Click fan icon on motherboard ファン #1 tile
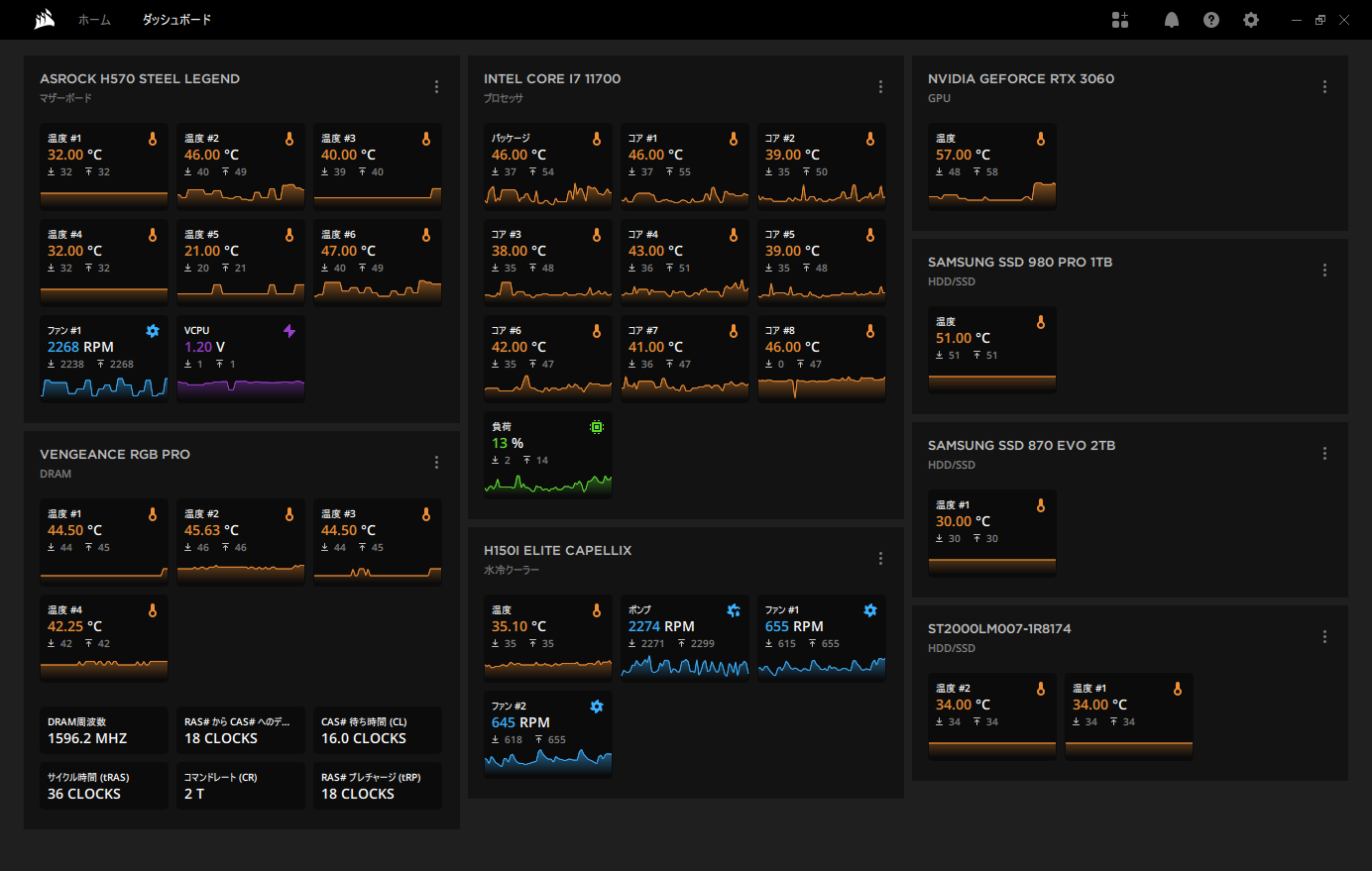 pyautogui.click(x=153, y=331)
